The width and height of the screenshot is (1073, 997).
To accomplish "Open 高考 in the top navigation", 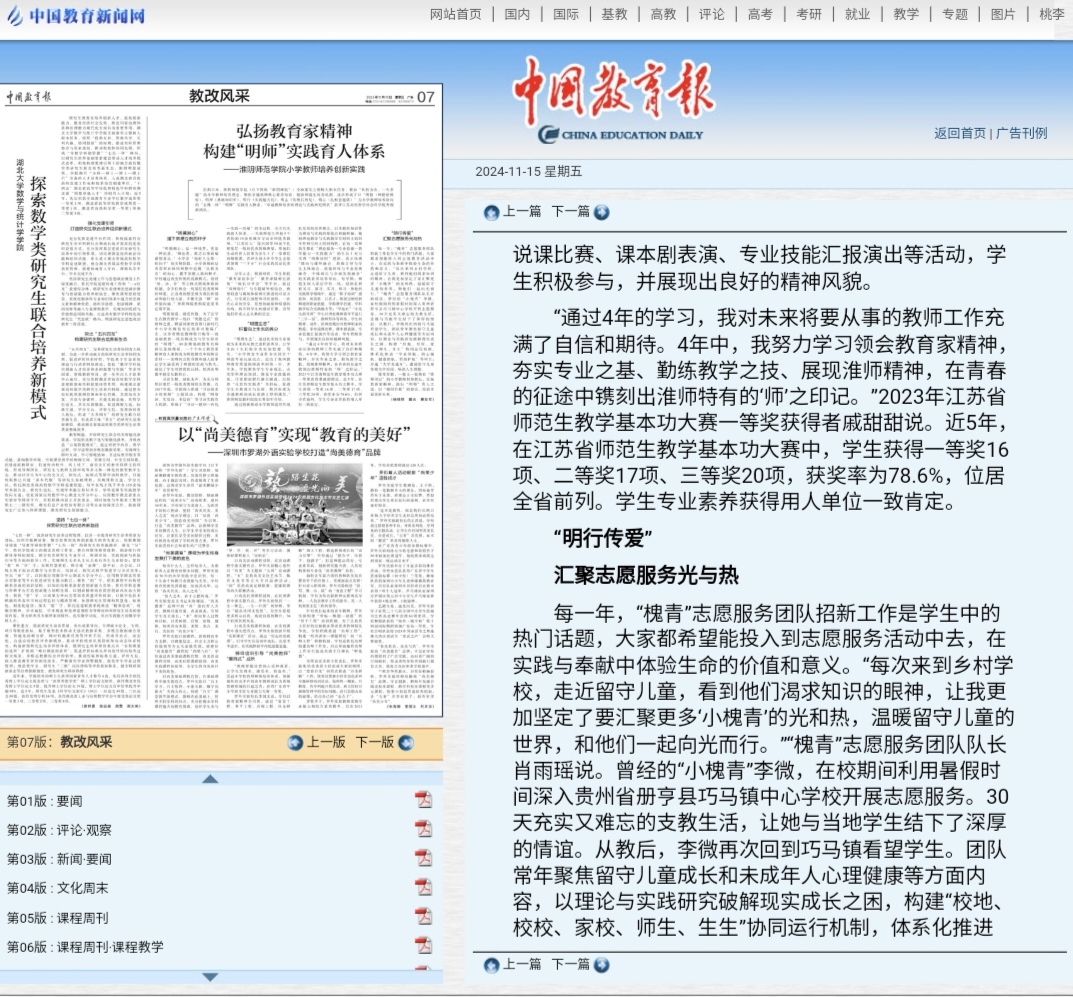I will pyautogui.click(x=759, y=14).
